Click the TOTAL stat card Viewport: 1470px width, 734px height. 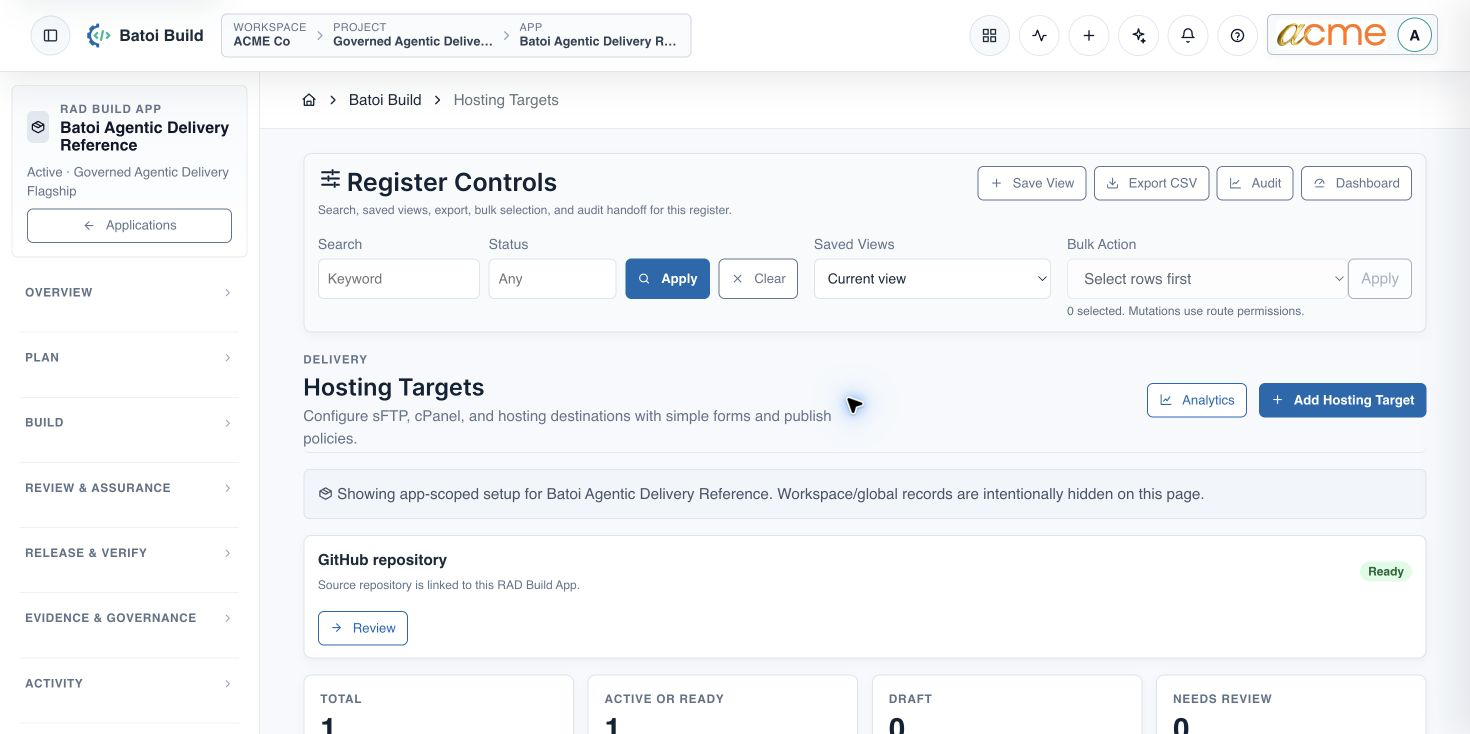(x=439, y=705)
